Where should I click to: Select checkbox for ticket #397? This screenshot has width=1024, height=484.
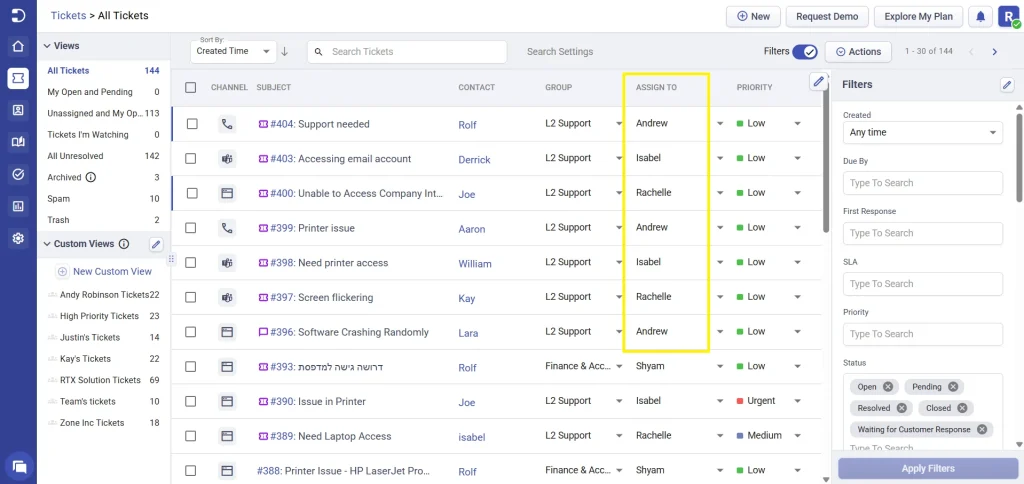coord(191,297)
